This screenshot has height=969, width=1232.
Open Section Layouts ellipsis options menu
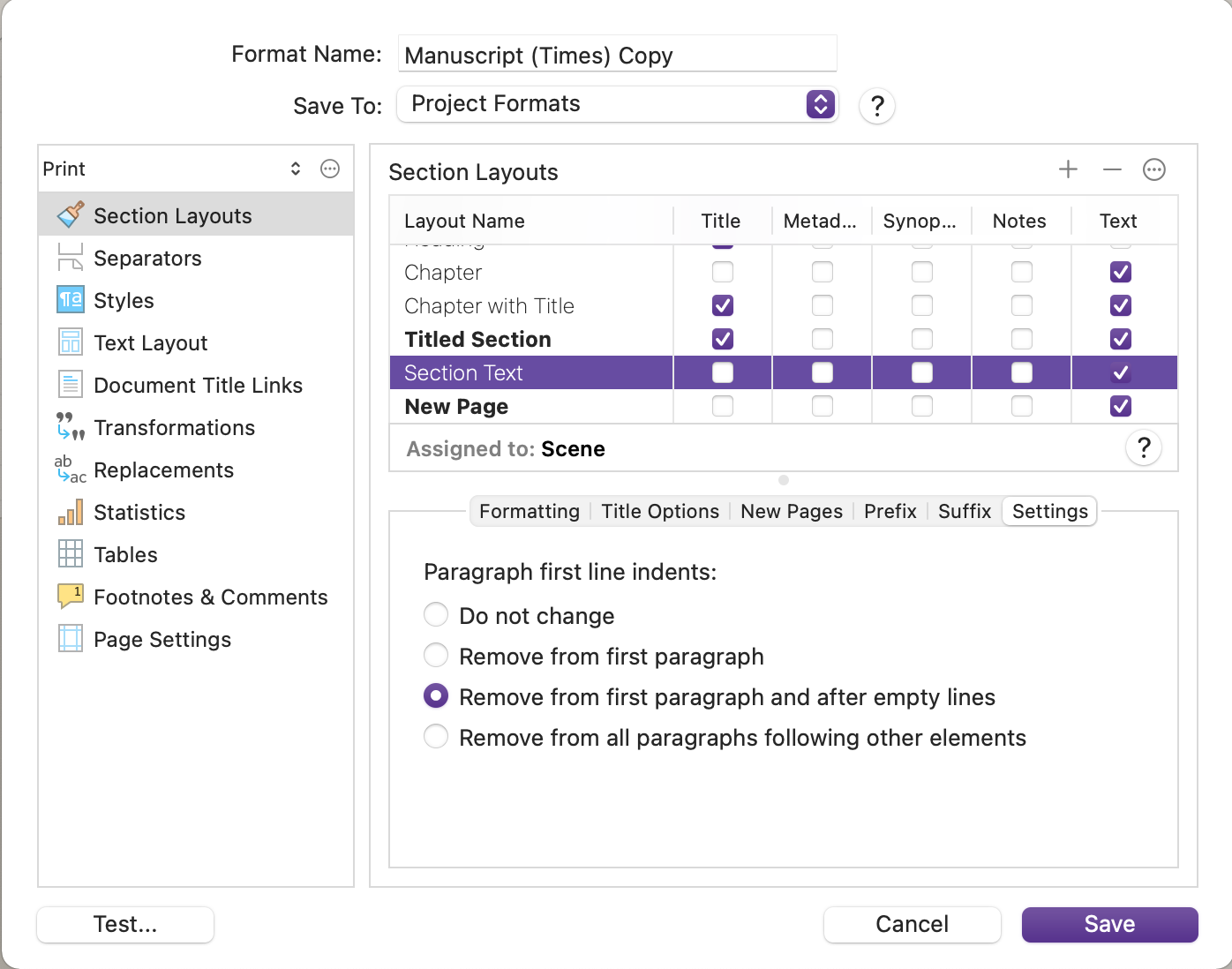click(1154, 169)
